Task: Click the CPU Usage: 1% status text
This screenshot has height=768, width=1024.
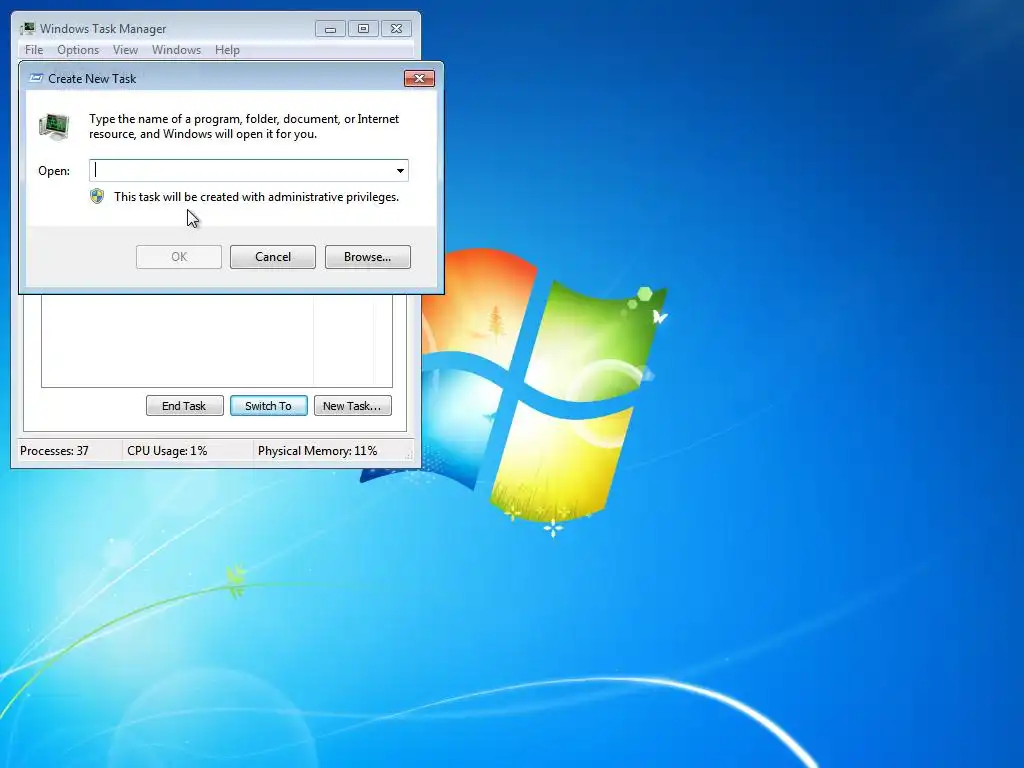Action: click(x=167, y=451)
